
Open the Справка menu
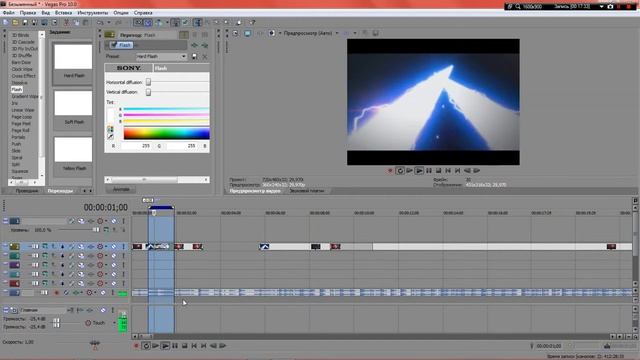tap(143, 13)
